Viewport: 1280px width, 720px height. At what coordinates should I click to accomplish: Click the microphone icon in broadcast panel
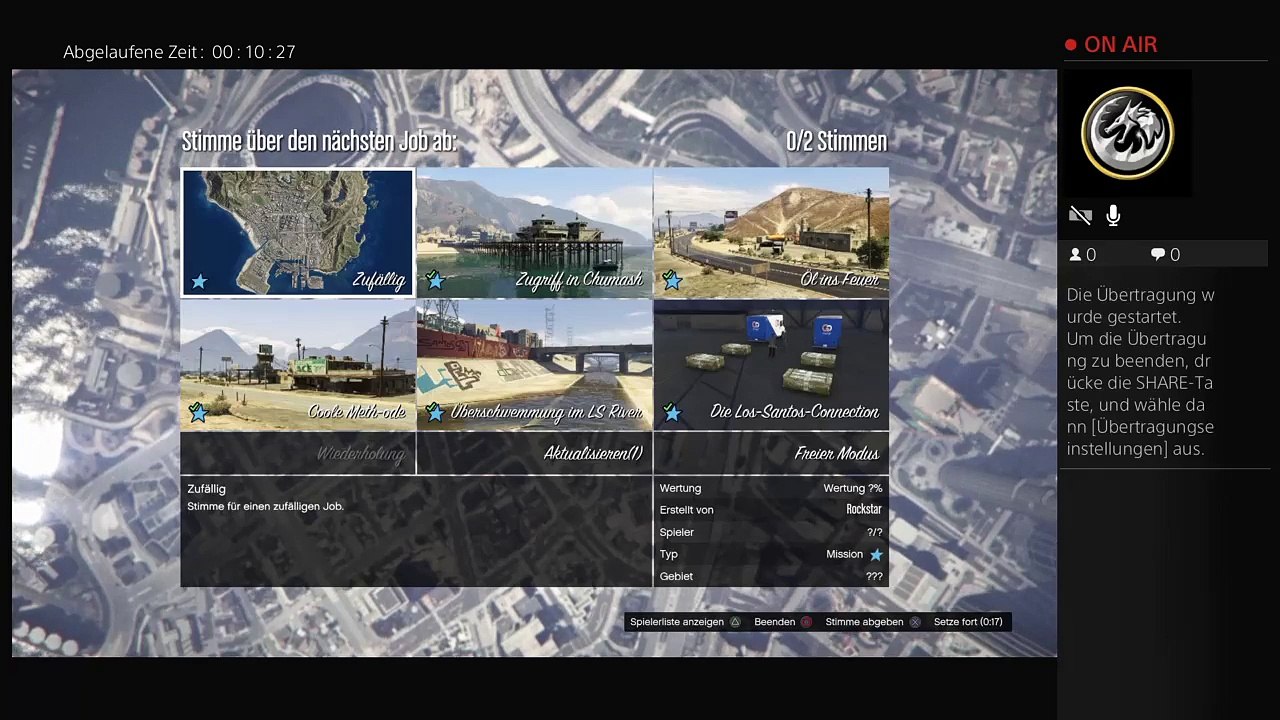(1113, 215)
